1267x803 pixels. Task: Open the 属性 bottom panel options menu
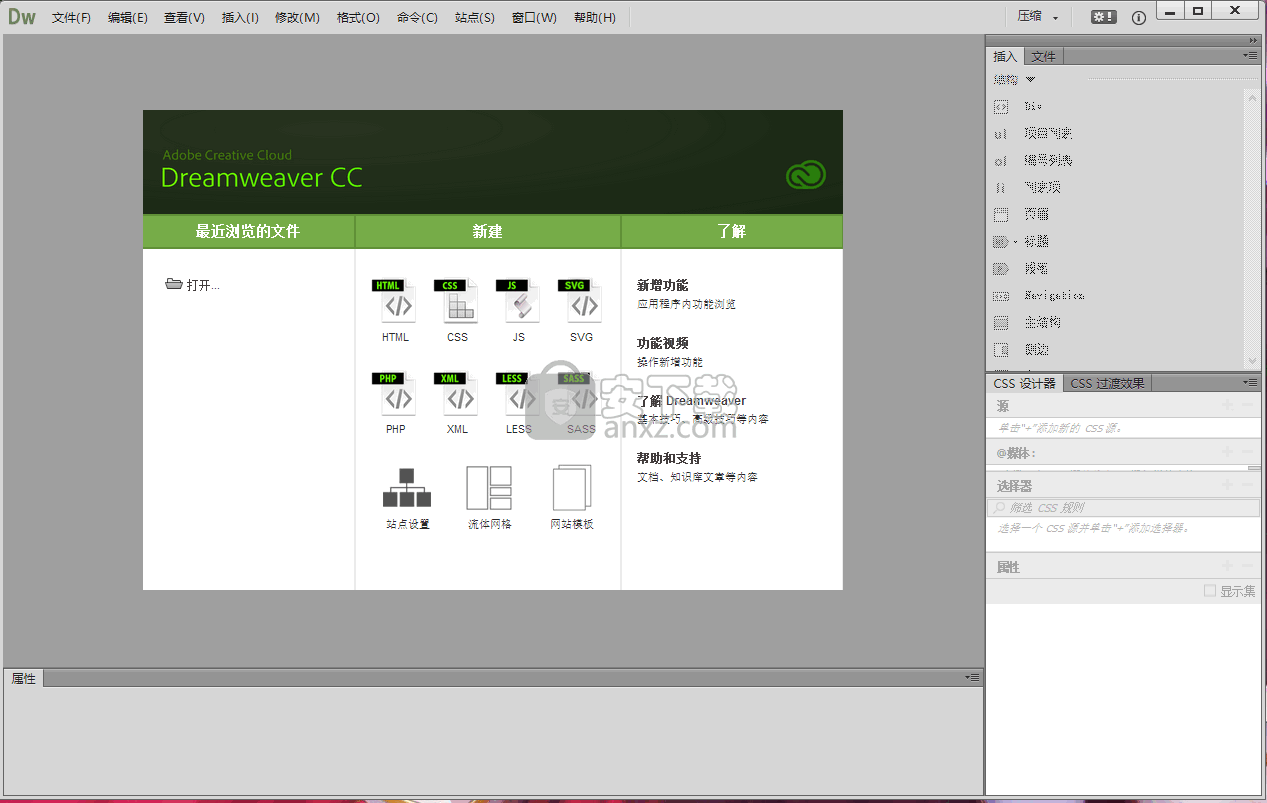[x=972, y=678]
